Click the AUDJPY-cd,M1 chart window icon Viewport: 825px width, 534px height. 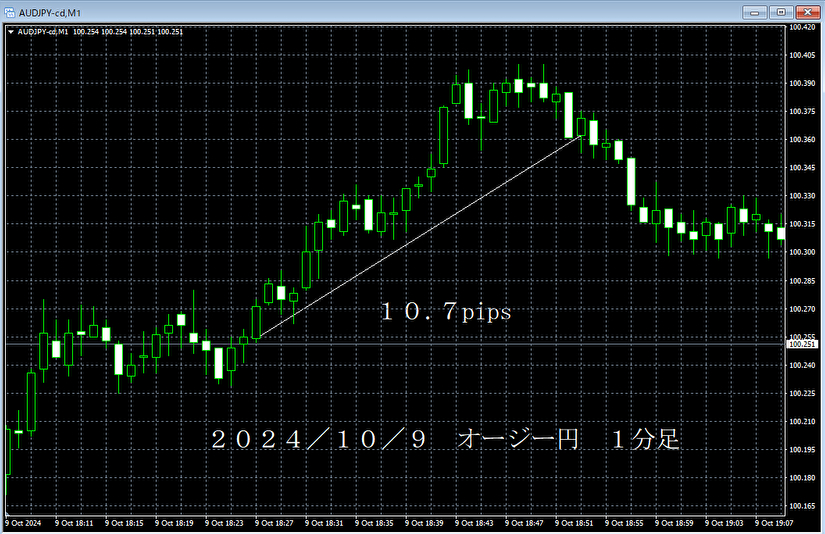9,12
